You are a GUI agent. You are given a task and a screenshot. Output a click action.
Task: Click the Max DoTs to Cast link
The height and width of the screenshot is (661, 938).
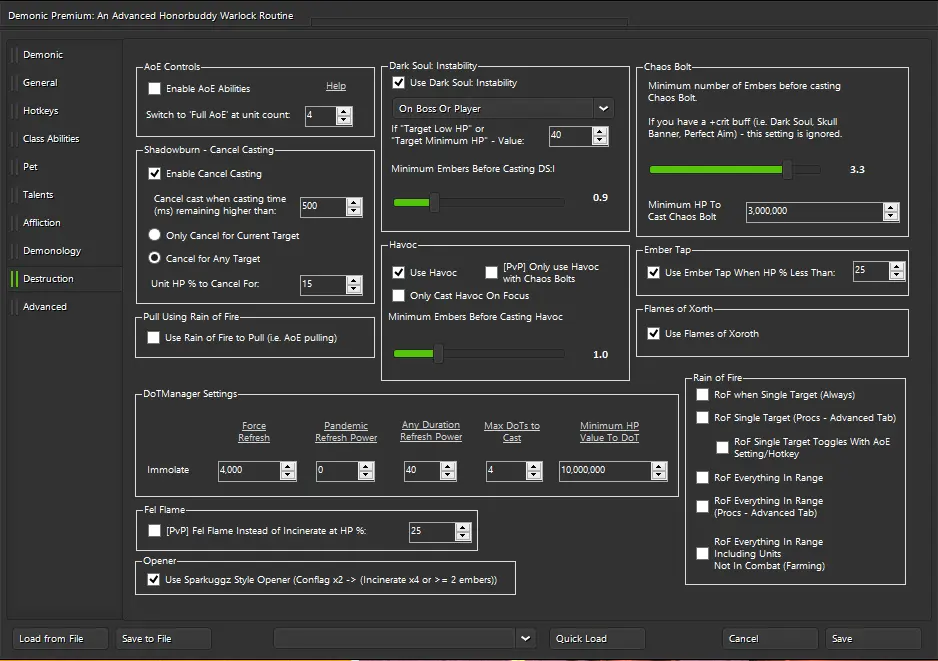(511, 431)
